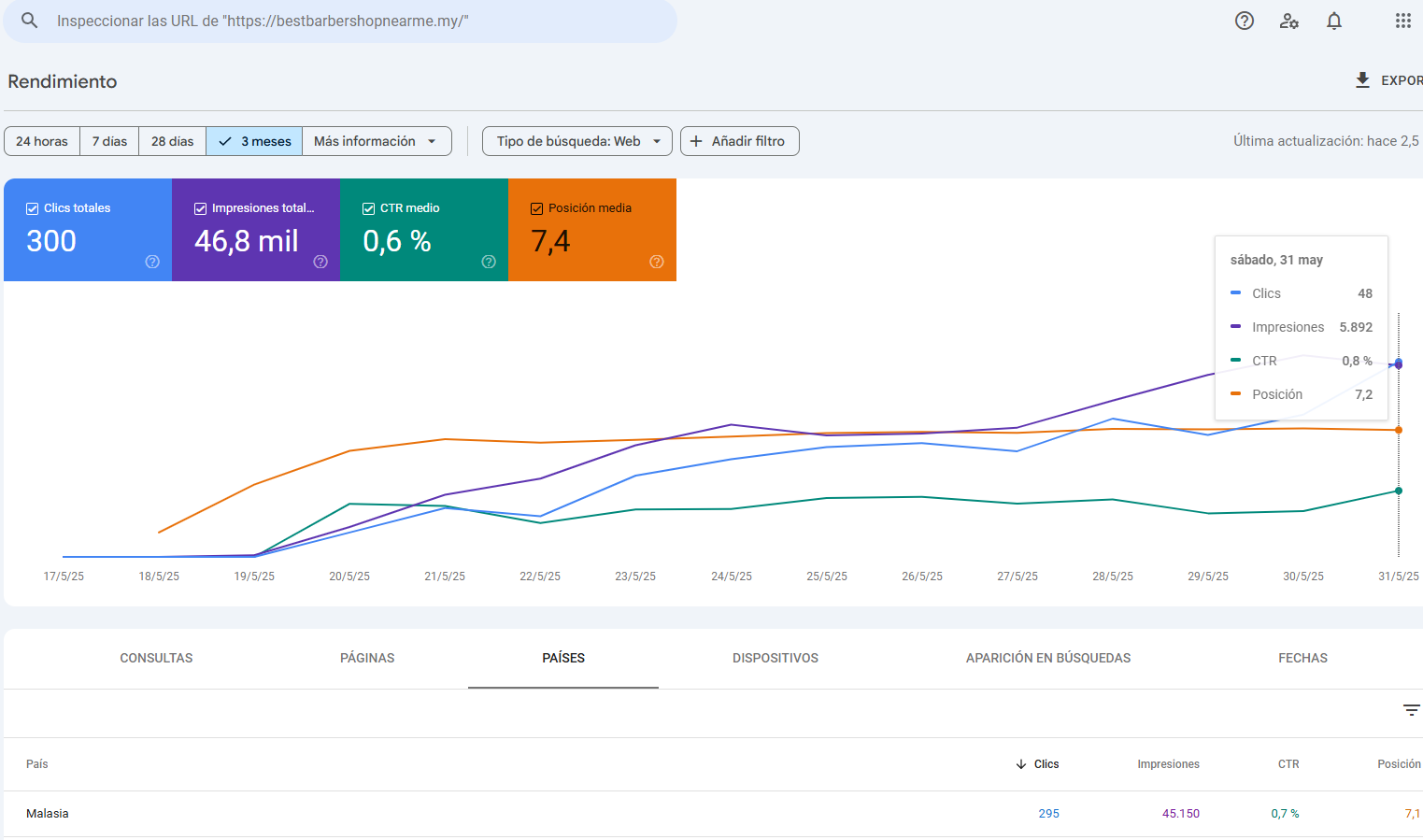The image size is (1423, 840).
Task: Click the URL inspection search field
Action: pyautogui.click(x=340, y=21)
